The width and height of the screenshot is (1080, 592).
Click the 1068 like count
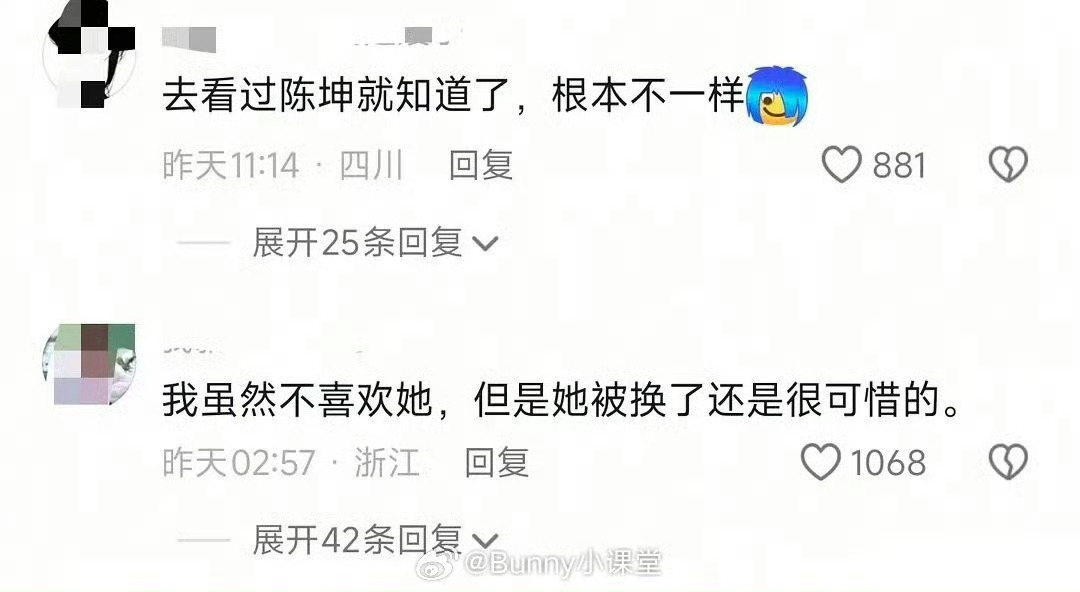pyautogui.click(x=888, y=462)
